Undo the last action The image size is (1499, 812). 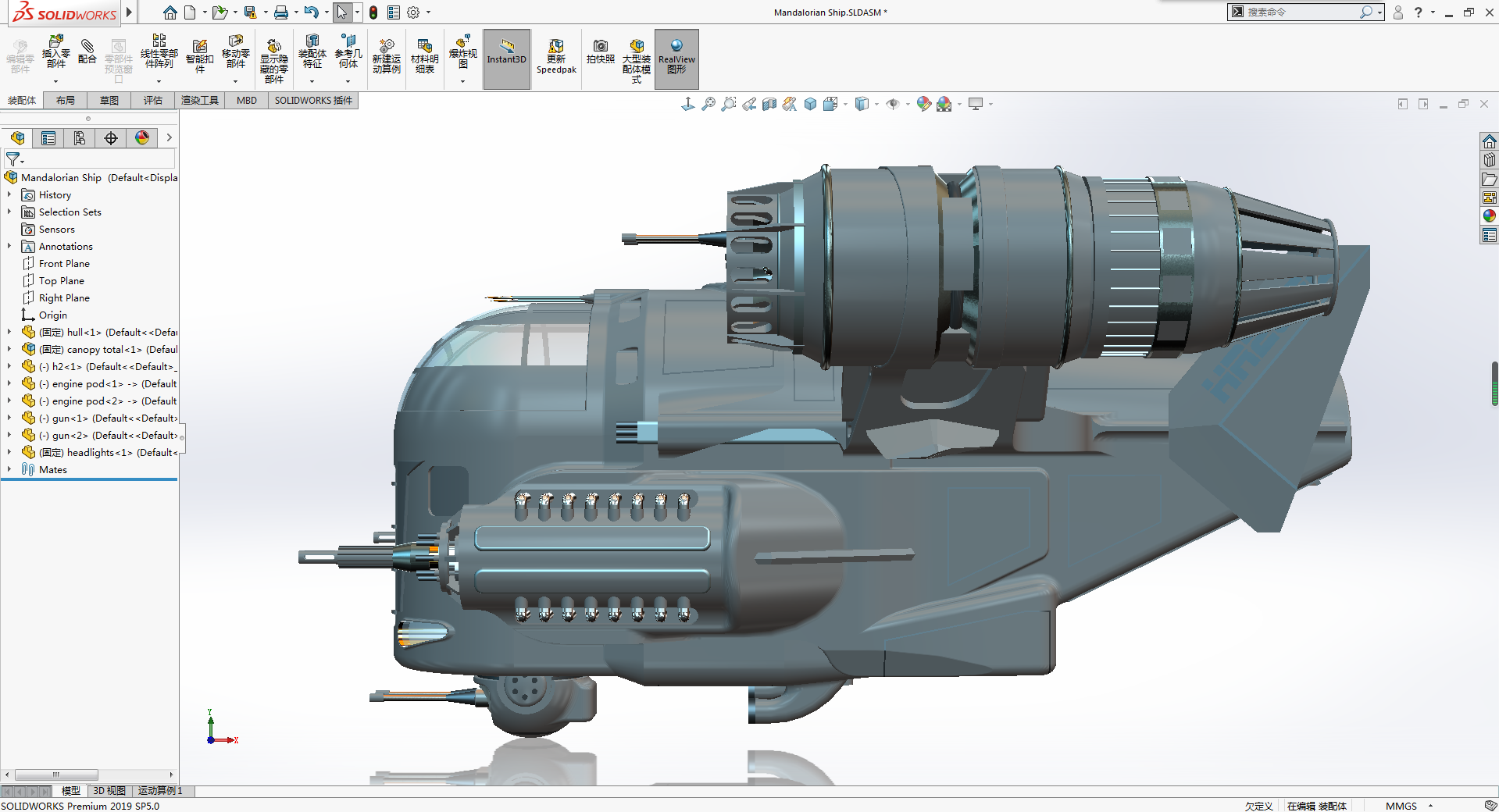click(311, 12)
